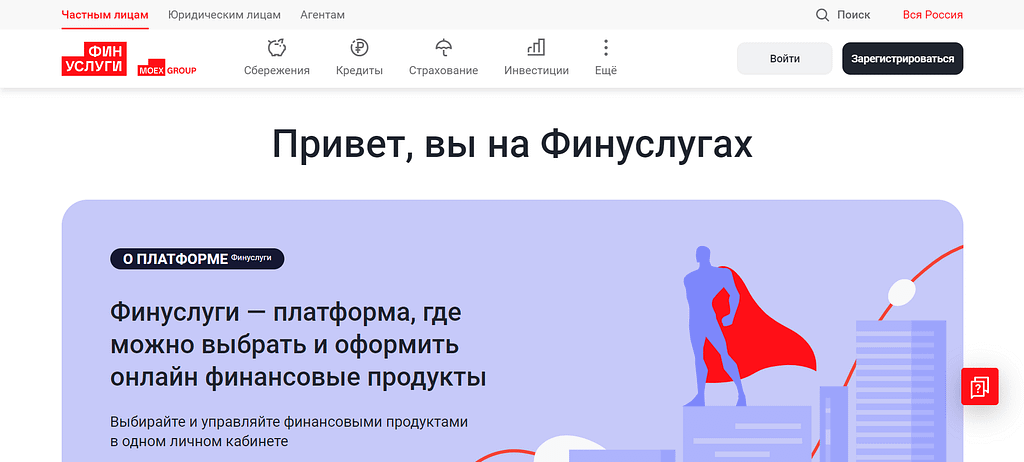Select the Кредиты menu label
The image size is (1024, 462).
pyautogui.click(x=359, y=71)
